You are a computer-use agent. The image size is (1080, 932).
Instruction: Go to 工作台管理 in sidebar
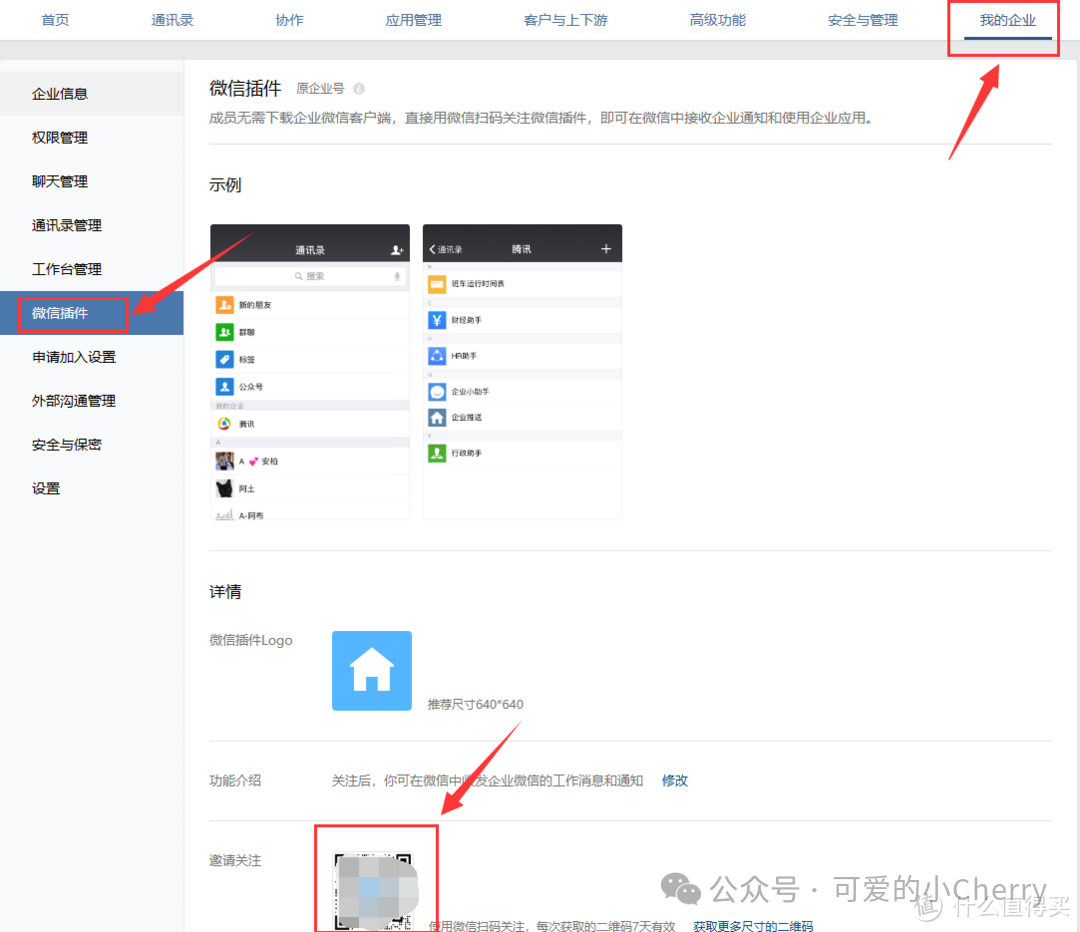[92, 269]
